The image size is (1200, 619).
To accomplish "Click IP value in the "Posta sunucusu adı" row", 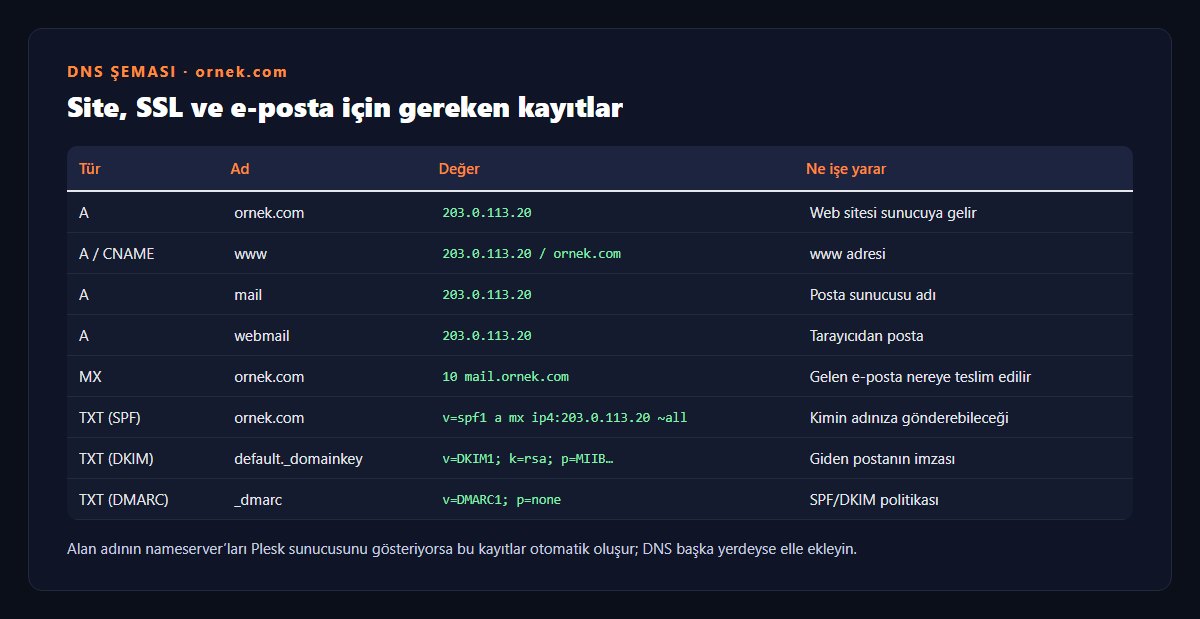I will coord(487,295).
